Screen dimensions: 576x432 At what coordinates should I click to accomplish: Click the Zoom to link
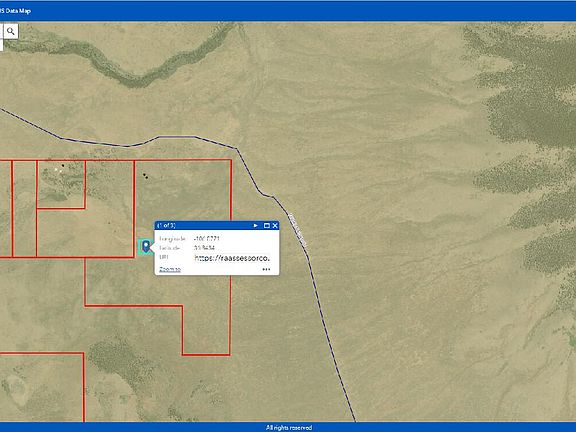point(170,269)
